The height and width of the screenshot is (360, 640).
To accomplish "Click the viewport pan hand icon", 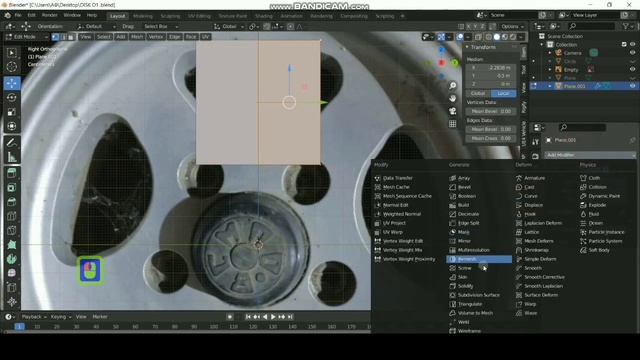I will [x=453, y=98].
